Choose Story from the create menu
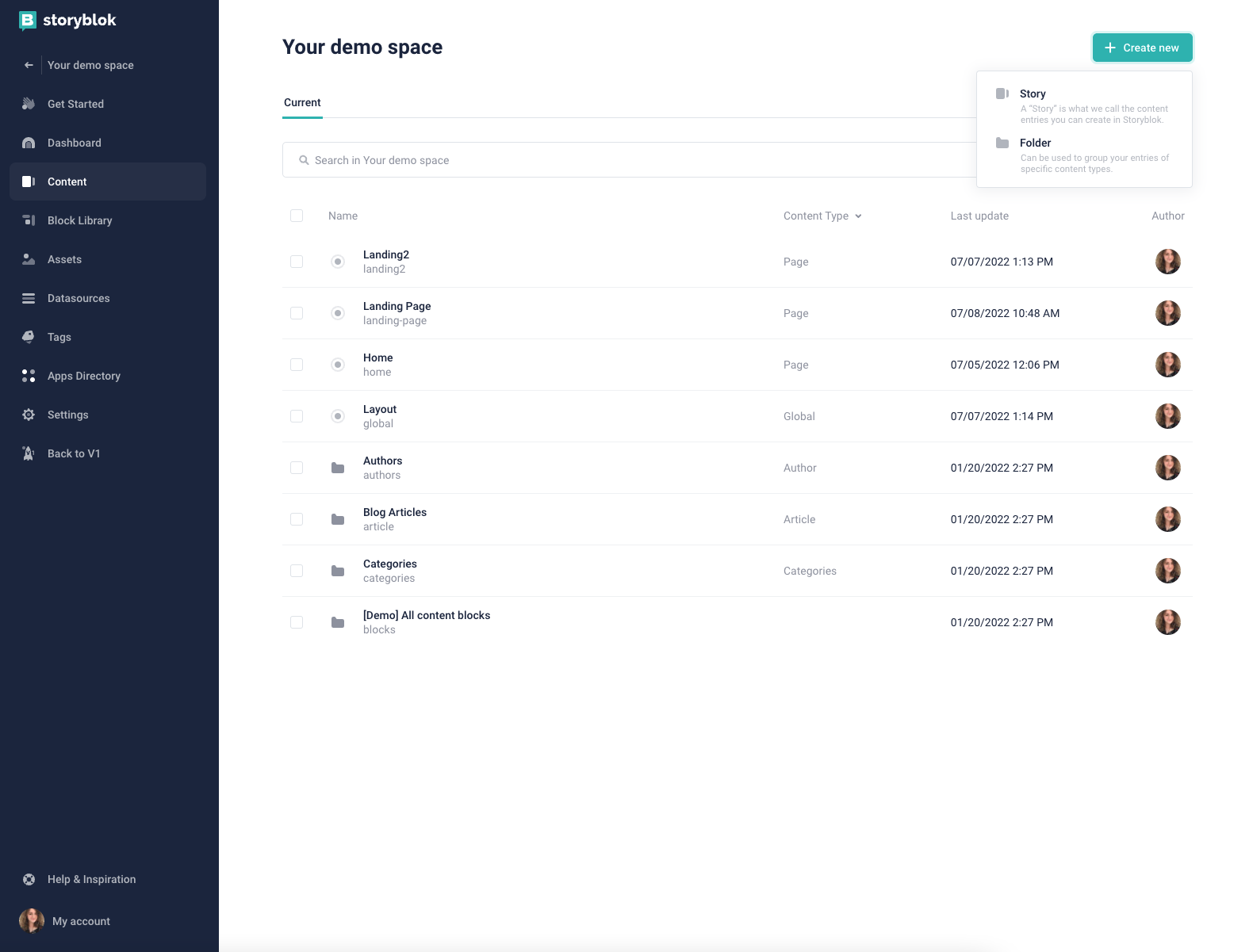 pos(1084,106)
